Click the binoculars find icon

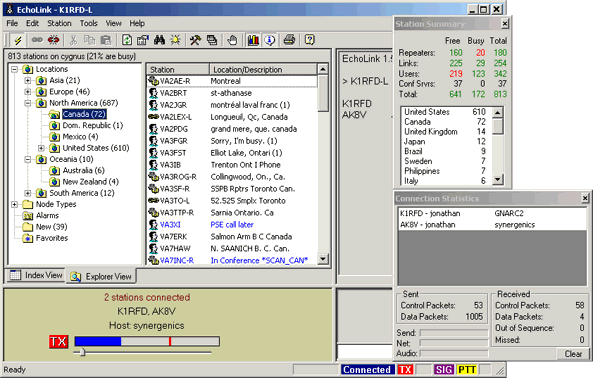tap(159, 40)
